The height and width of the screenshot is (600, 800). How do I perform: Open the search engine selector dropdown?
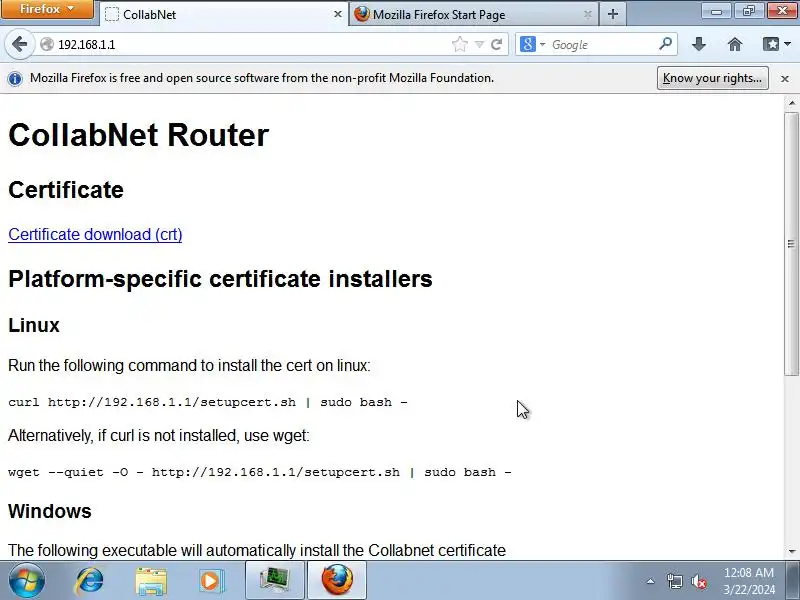point(532,44)
